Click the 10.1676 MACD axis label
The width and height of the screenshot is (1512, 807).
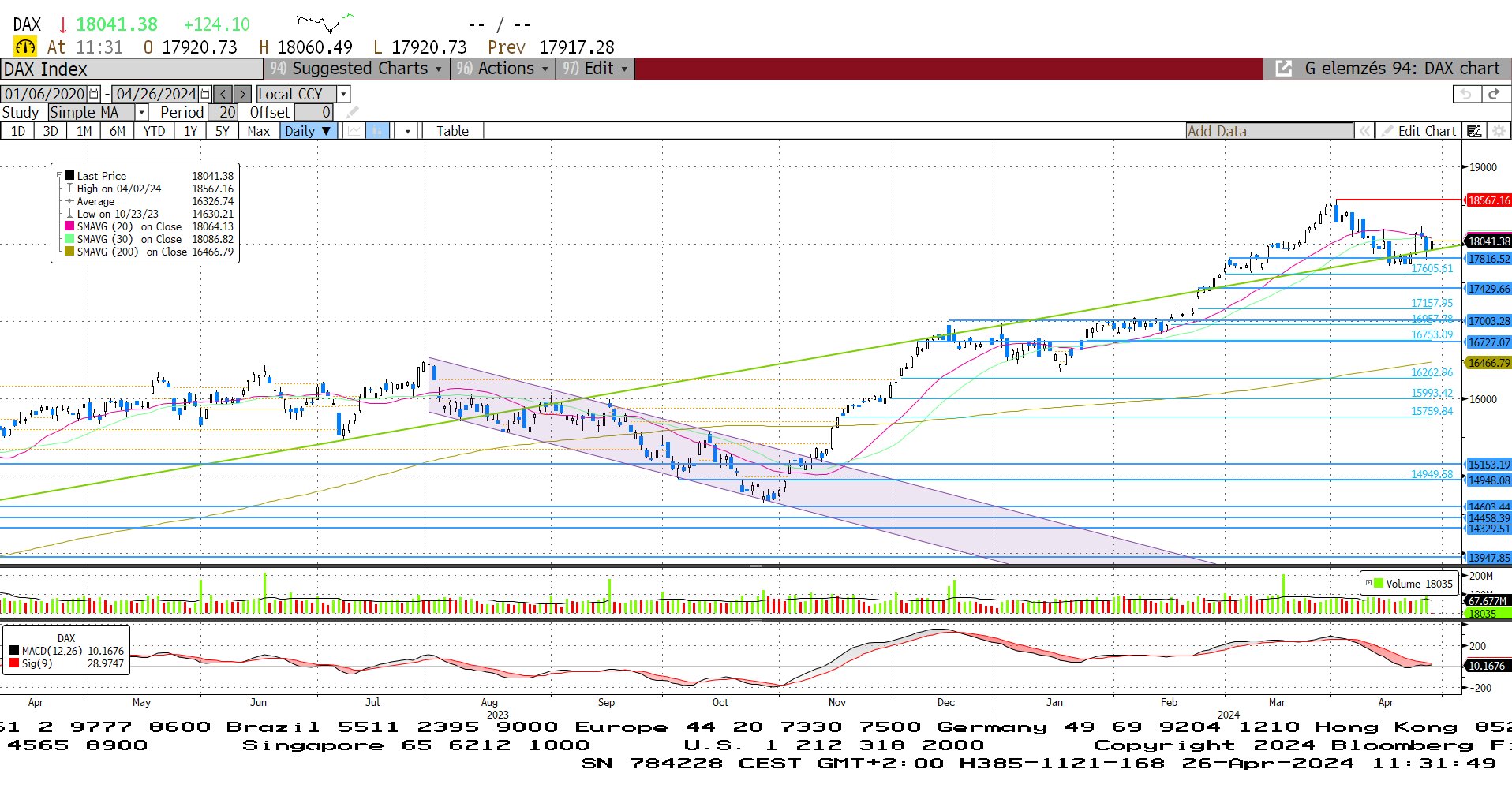click(x=1487, y=666)
